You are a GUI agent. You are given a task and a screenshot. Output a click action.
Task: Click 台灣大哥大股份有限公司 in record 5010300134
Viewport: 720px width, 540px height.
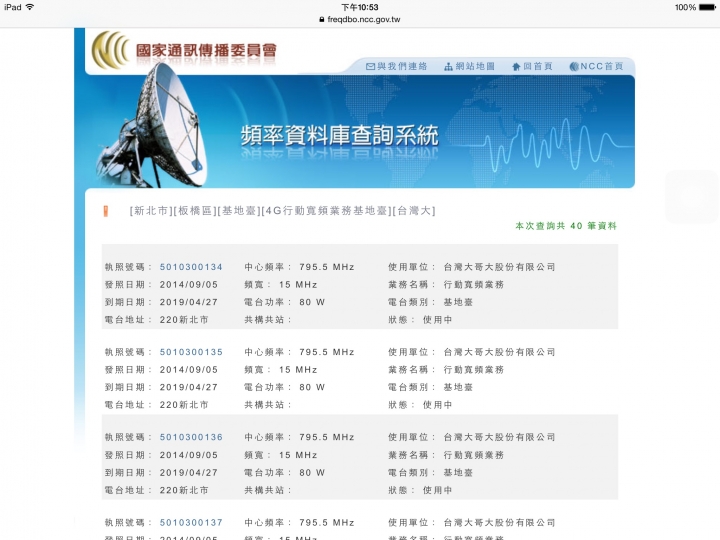click(x=500, y=267)
